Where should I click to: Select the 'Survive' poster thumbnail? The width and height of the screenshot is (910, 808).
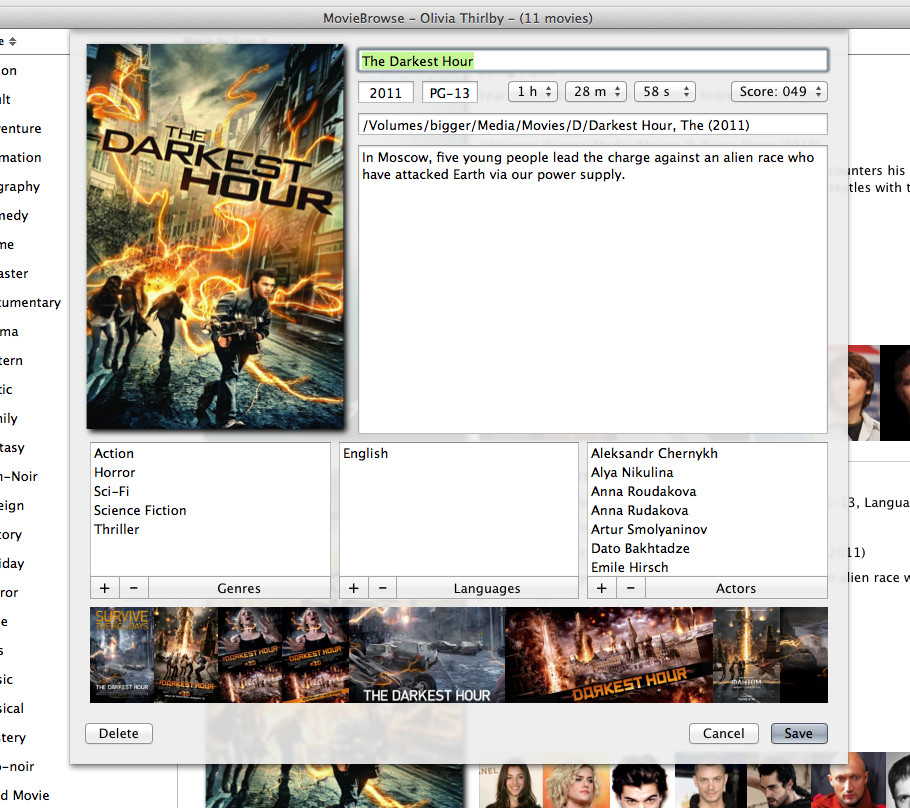pos(121,655)
